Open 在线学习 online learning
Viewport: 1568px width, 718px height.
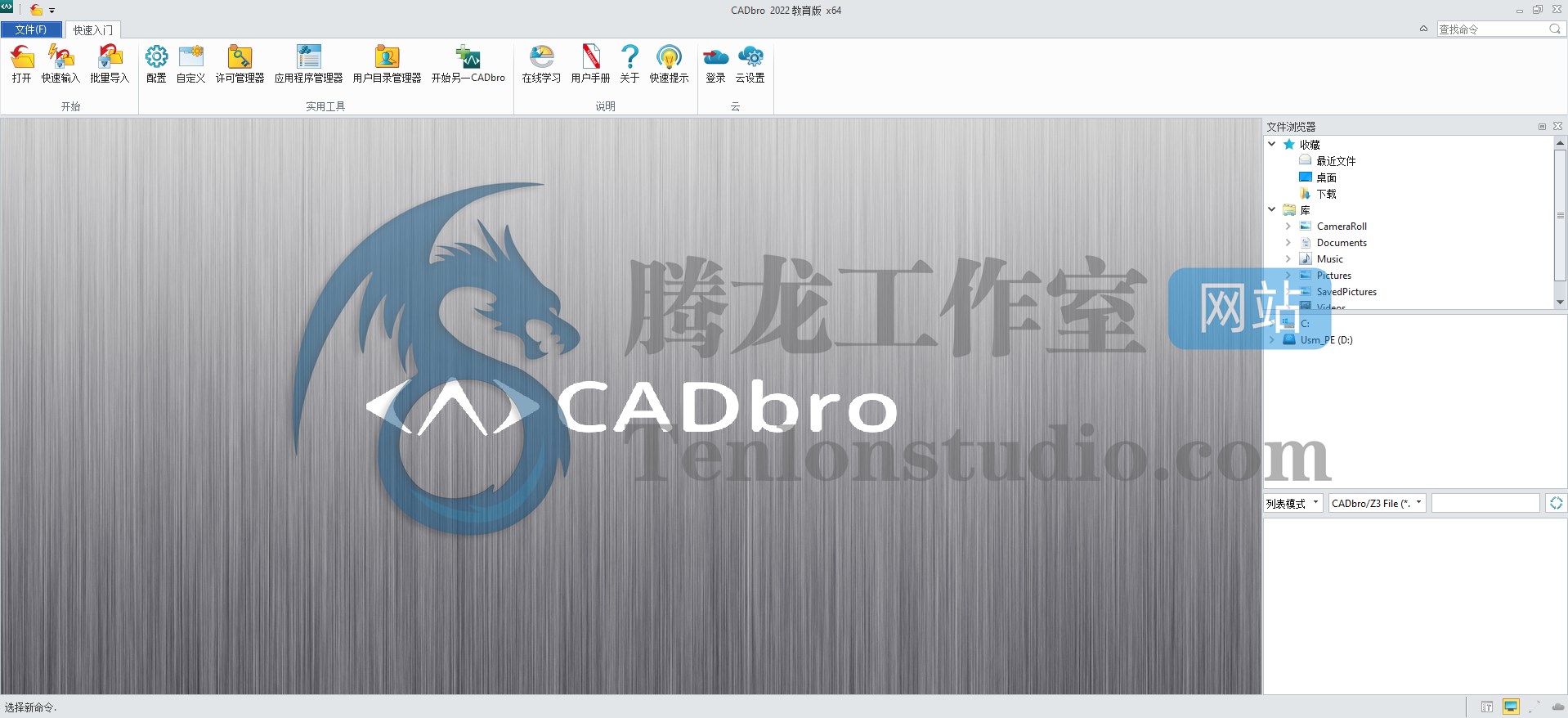coord(541,64)
